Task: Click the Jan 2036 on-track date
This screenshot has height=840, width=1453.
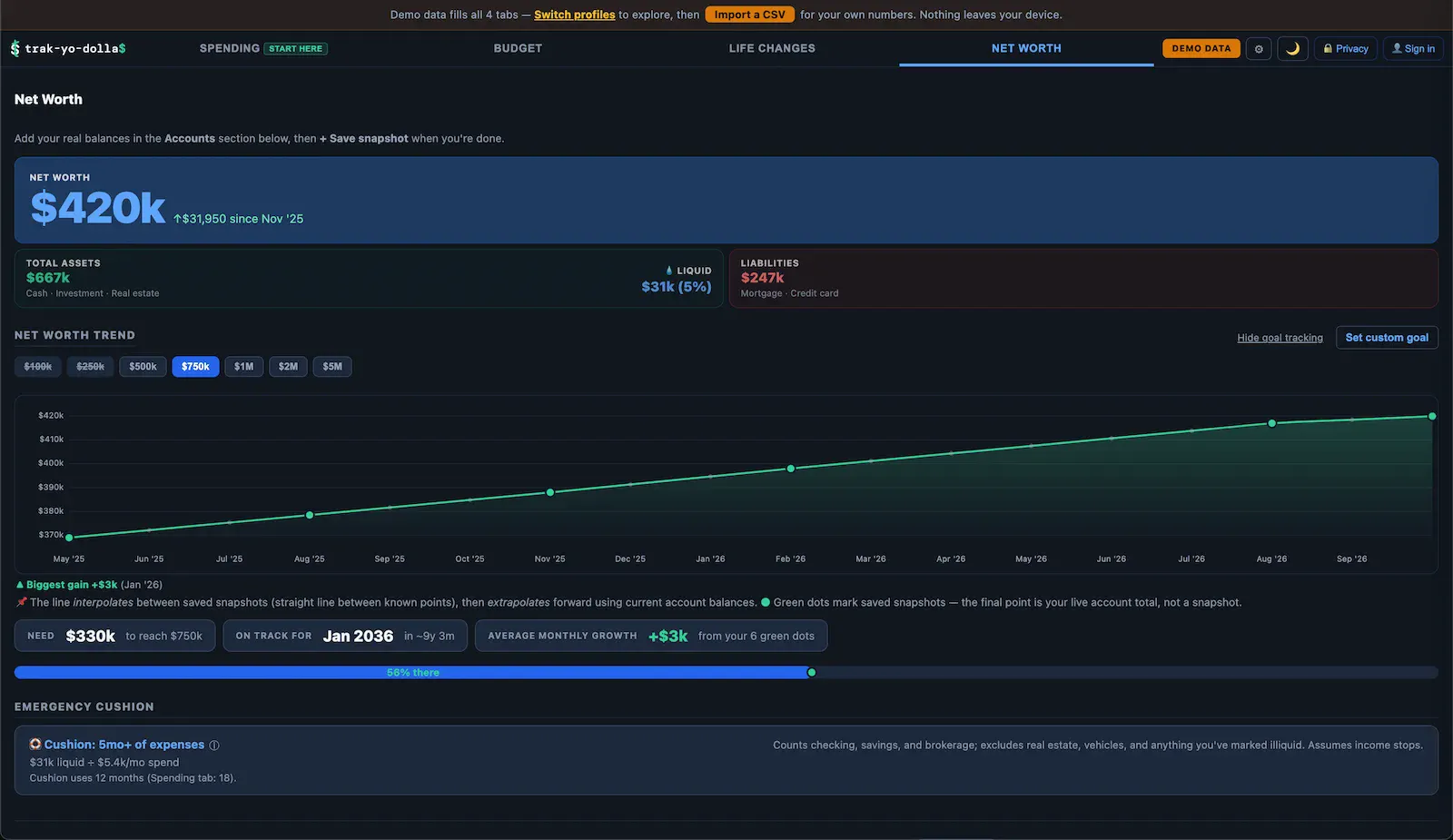Action: (x=358, y=637)
